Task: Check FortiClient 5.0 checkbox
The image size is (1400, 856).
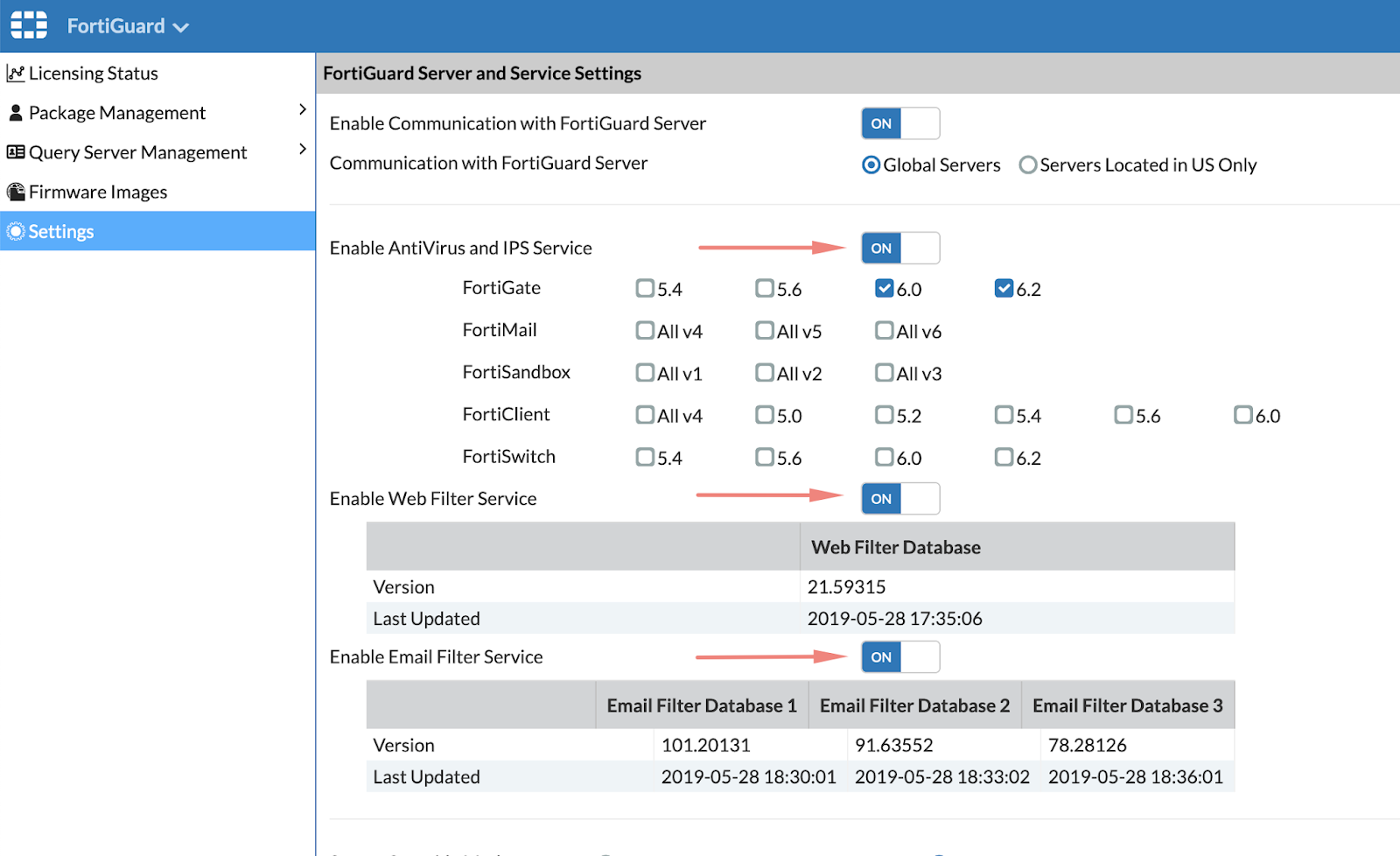Action: (765, 414)
